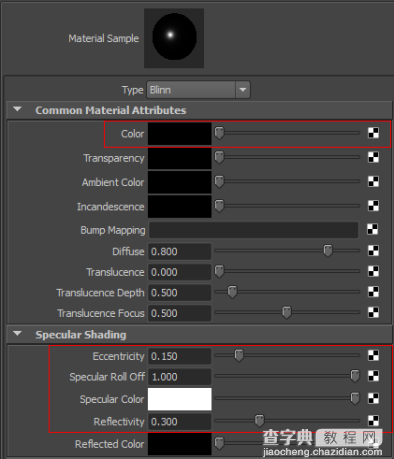Viewport: 394px width, 459px height.
Task: Open the Transparency color swatch
Action: [180, 158]
